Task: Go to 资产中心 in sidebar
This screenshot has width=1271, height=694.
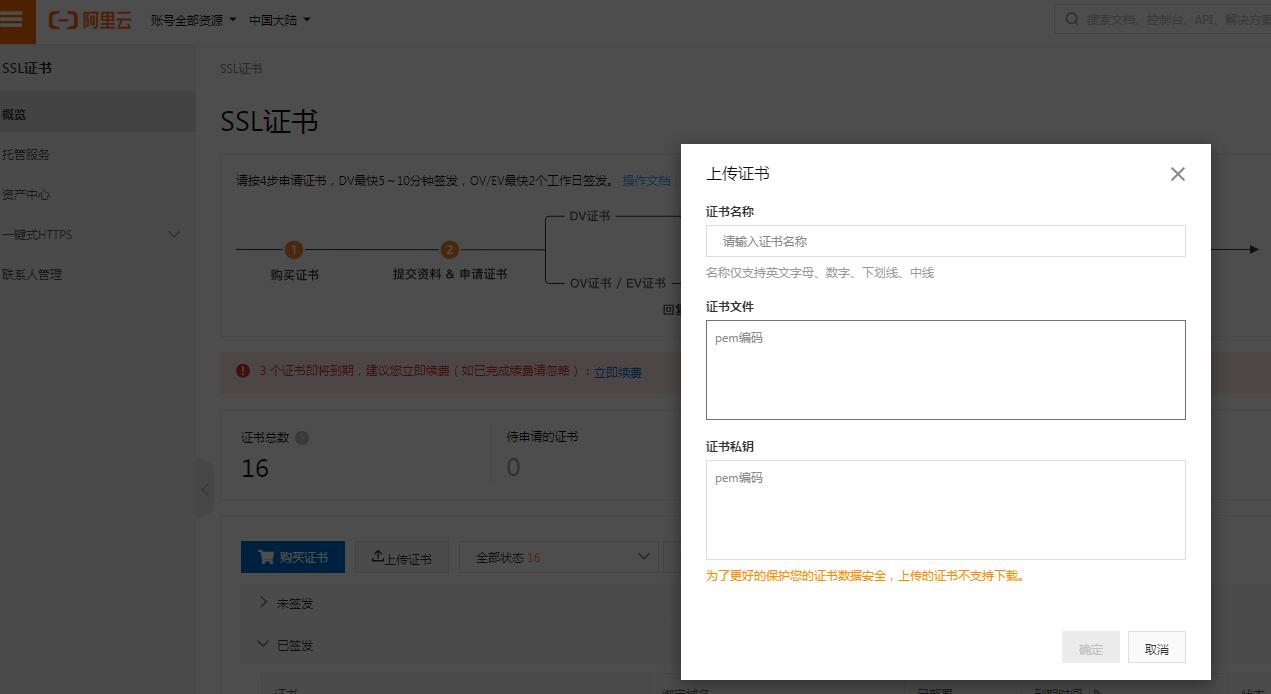Action: [26, 194]
